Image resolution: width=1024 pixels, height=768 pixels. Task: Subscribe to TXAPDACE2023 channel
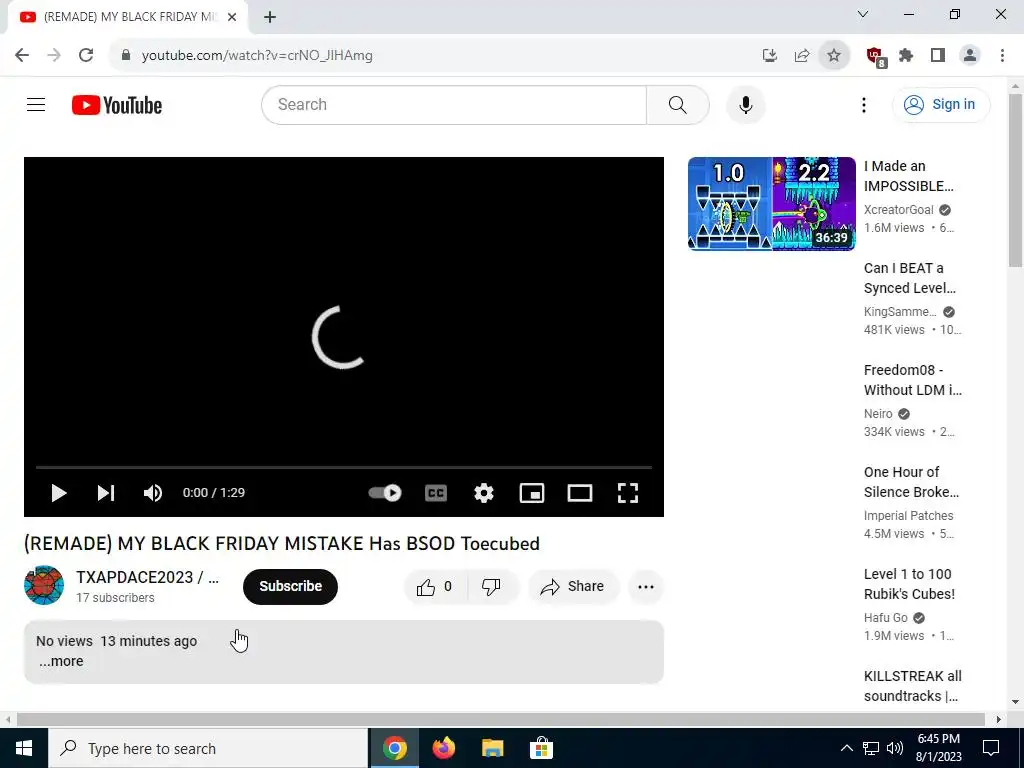290,586
